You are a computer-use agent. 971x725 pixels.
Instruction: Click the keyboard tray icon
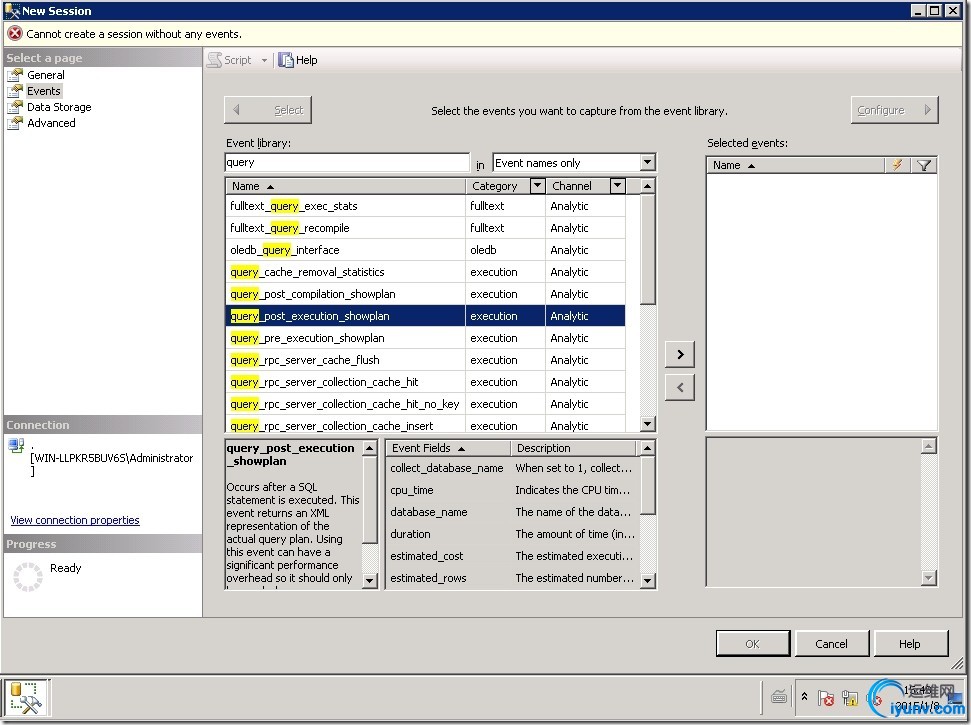(x=779, y=697)
